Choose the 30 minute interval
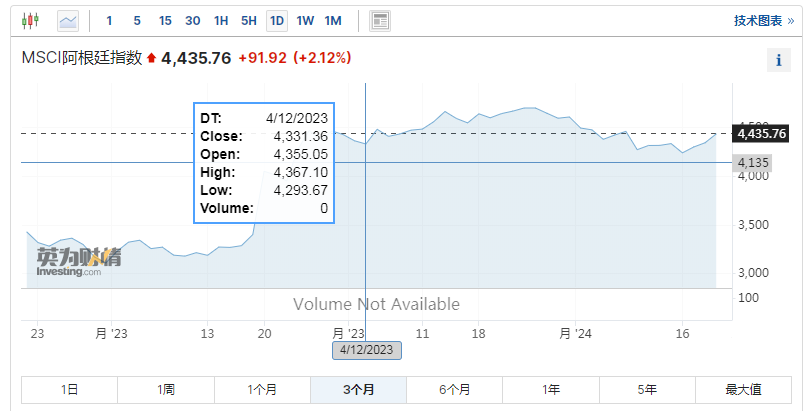Viewport: 806px width, 411px height. pyautogui.click(x=193, y=21)
